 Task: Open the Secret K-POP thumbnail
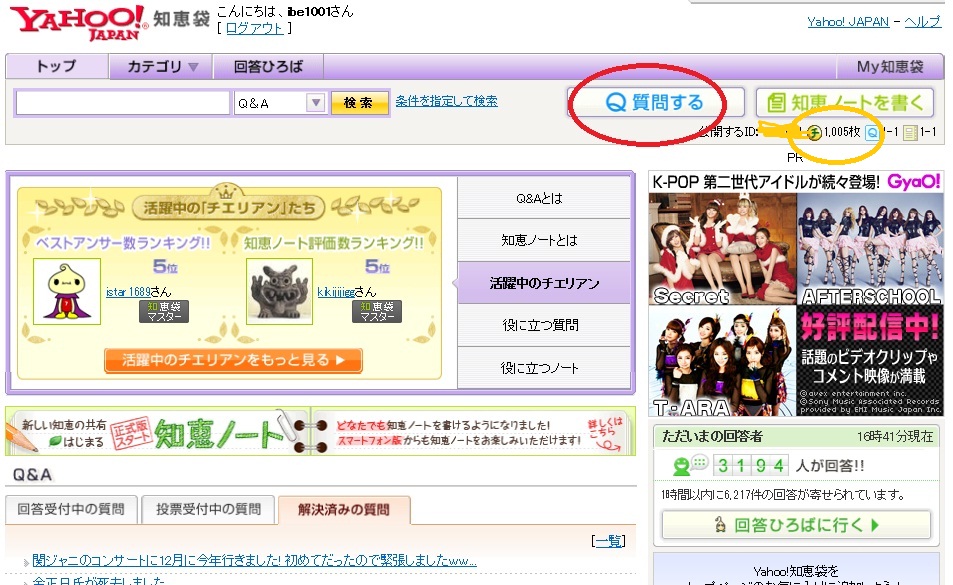[x=723, y=249]
